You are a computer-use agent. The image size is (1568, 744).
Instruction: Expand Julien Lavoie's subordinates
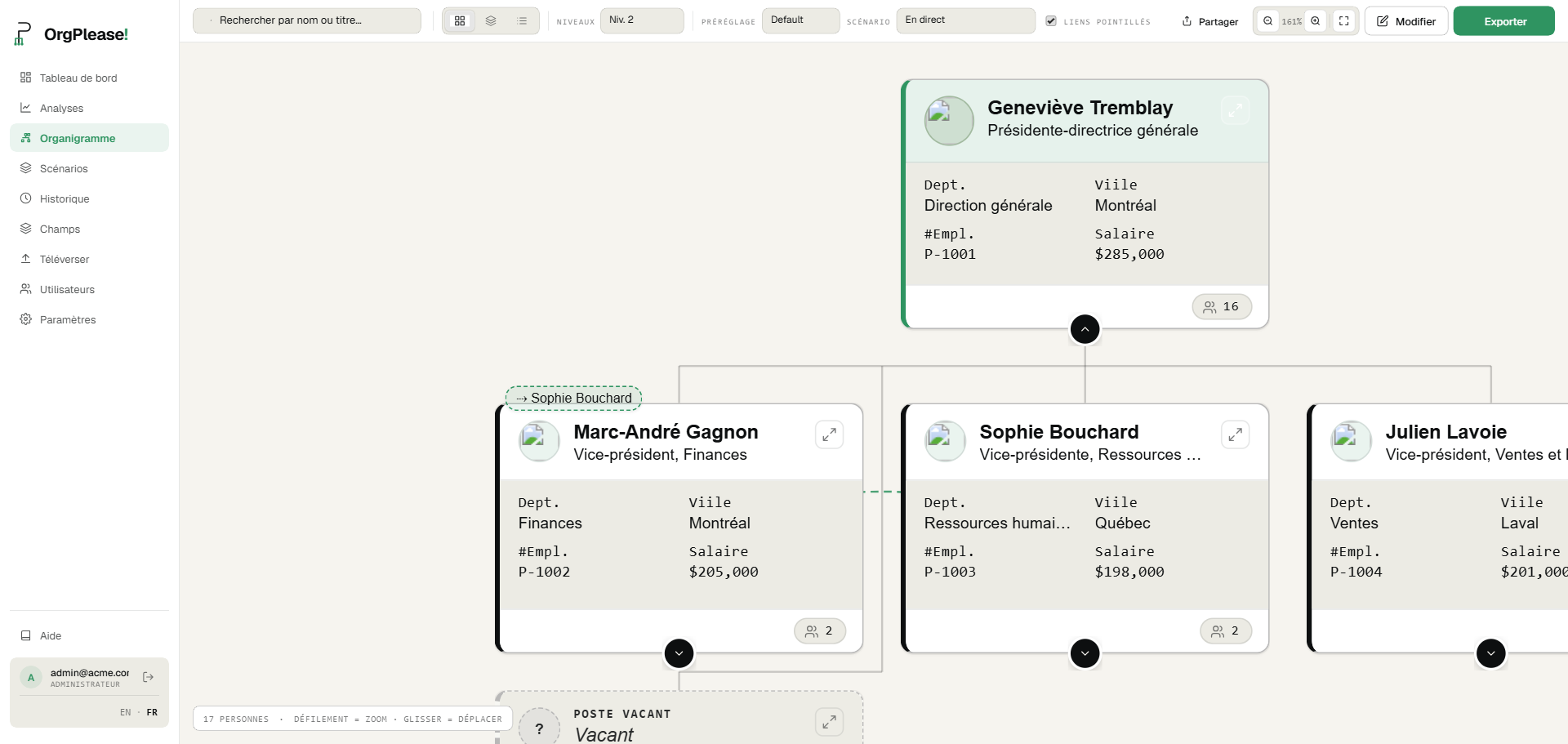point(1490,653)
